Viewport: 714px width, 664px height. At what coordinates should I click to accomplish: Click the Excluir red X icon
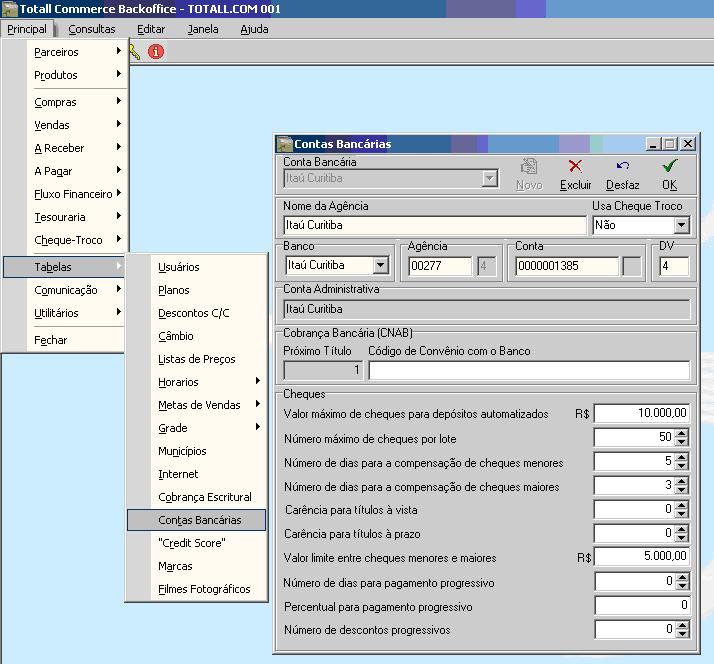pos(575,167)
